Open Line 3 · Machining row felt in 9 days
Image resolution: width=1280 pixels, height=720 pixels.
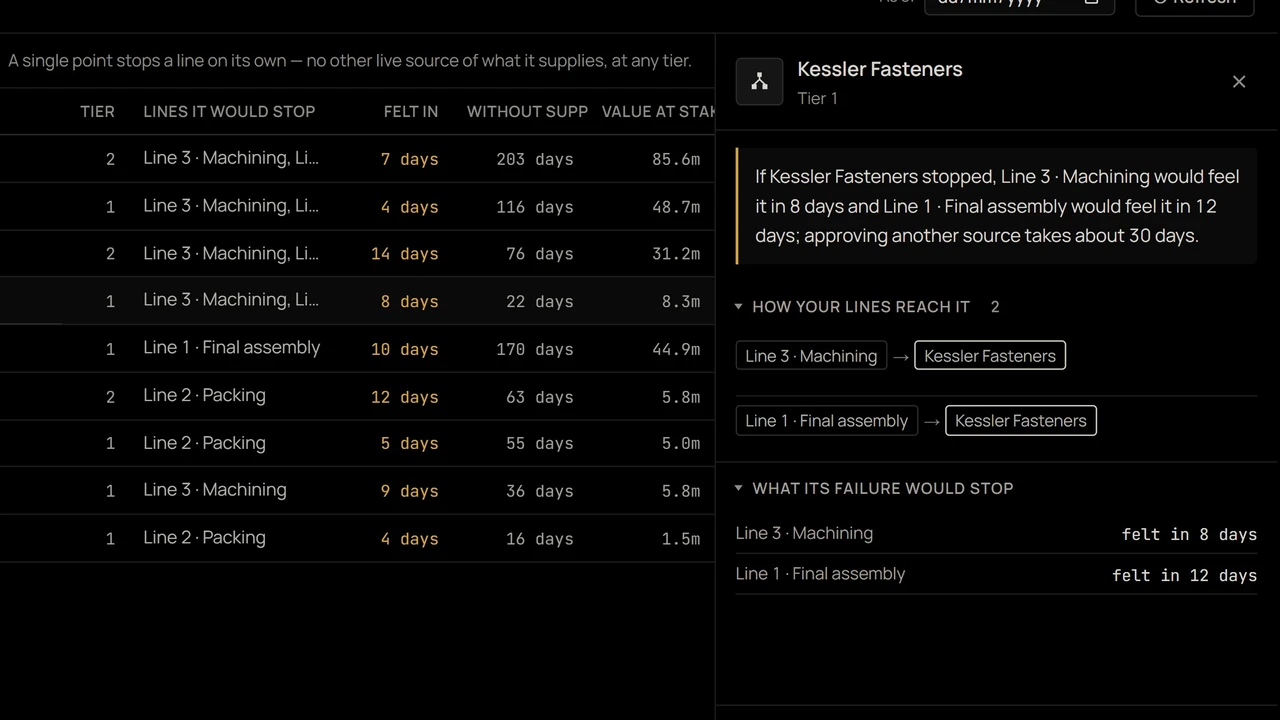click(x=357, y=490)
